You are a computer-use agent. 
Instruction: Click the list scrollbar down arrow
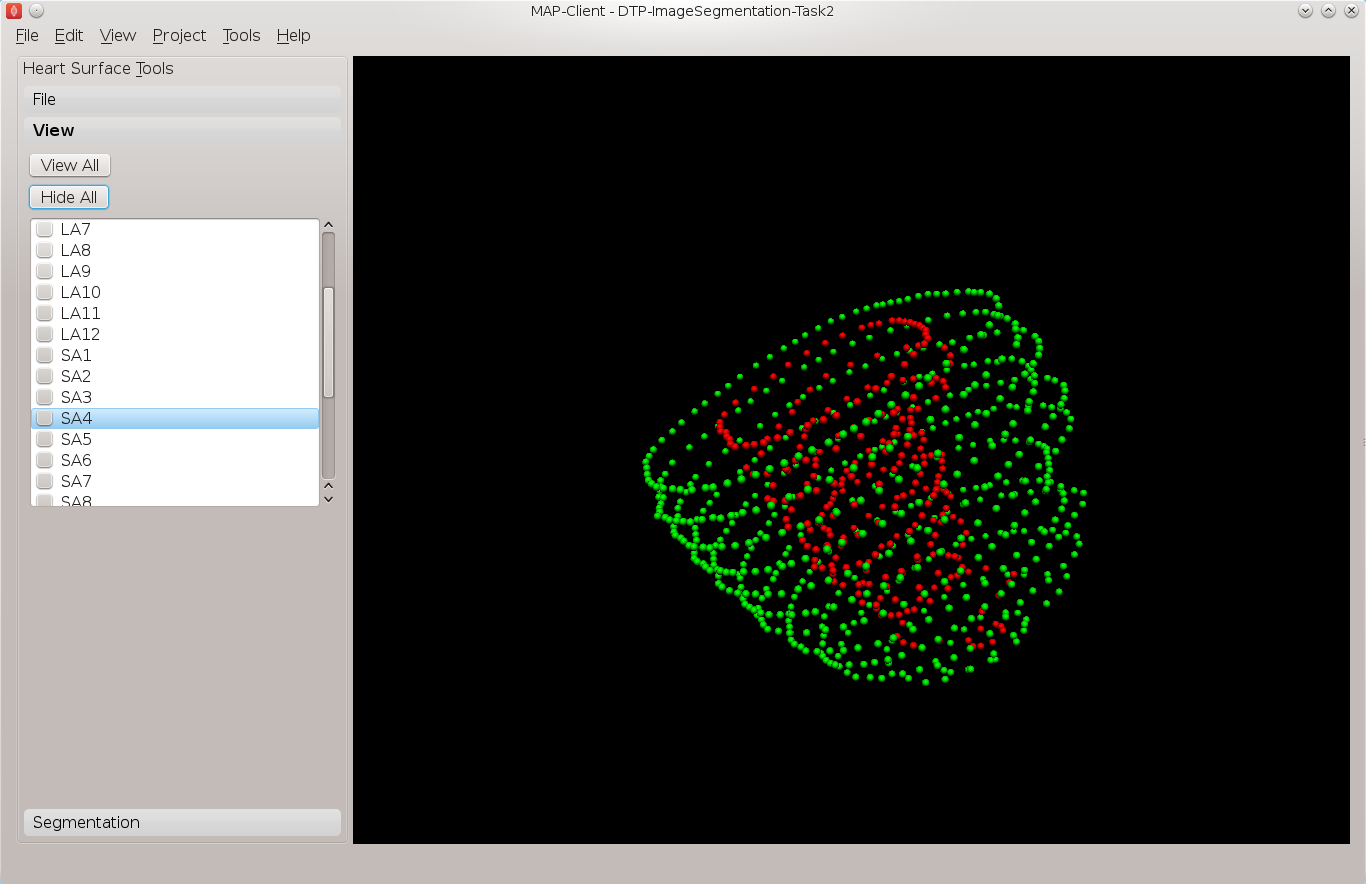click(x=328, y=498)
